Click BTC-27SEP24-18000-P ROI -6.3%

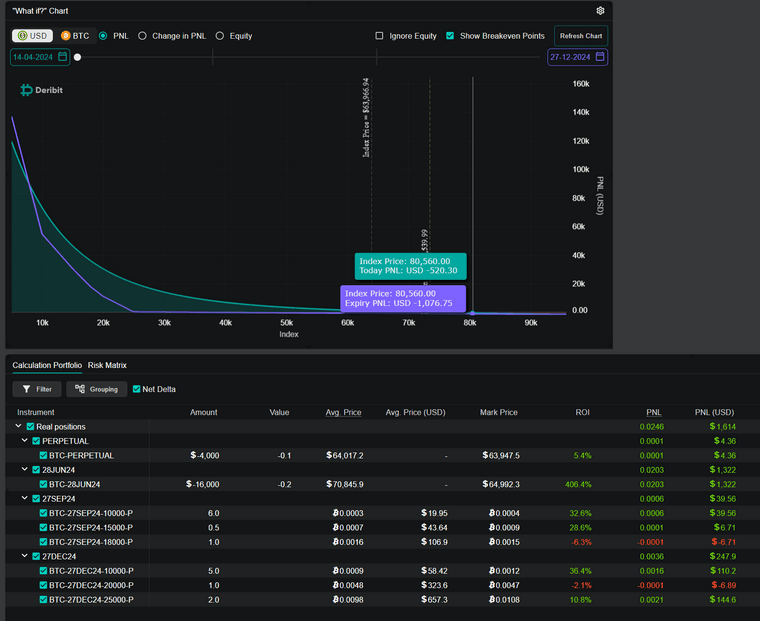pyautogui.click(x=581, y=542)
